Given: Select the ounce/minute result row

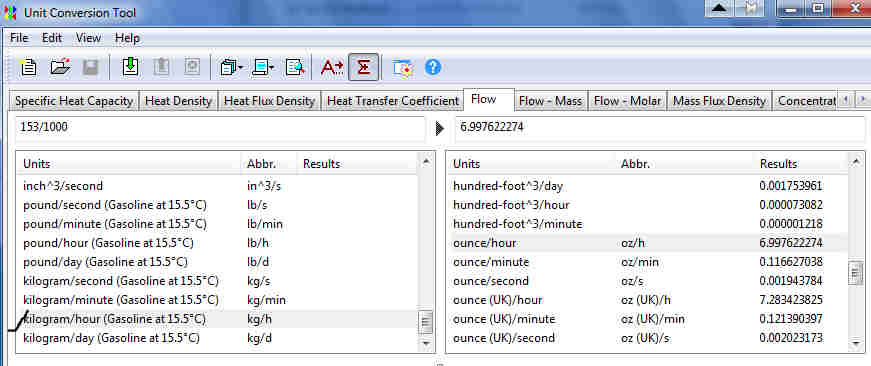Looking at the screenshot, I should pos(648,262).
